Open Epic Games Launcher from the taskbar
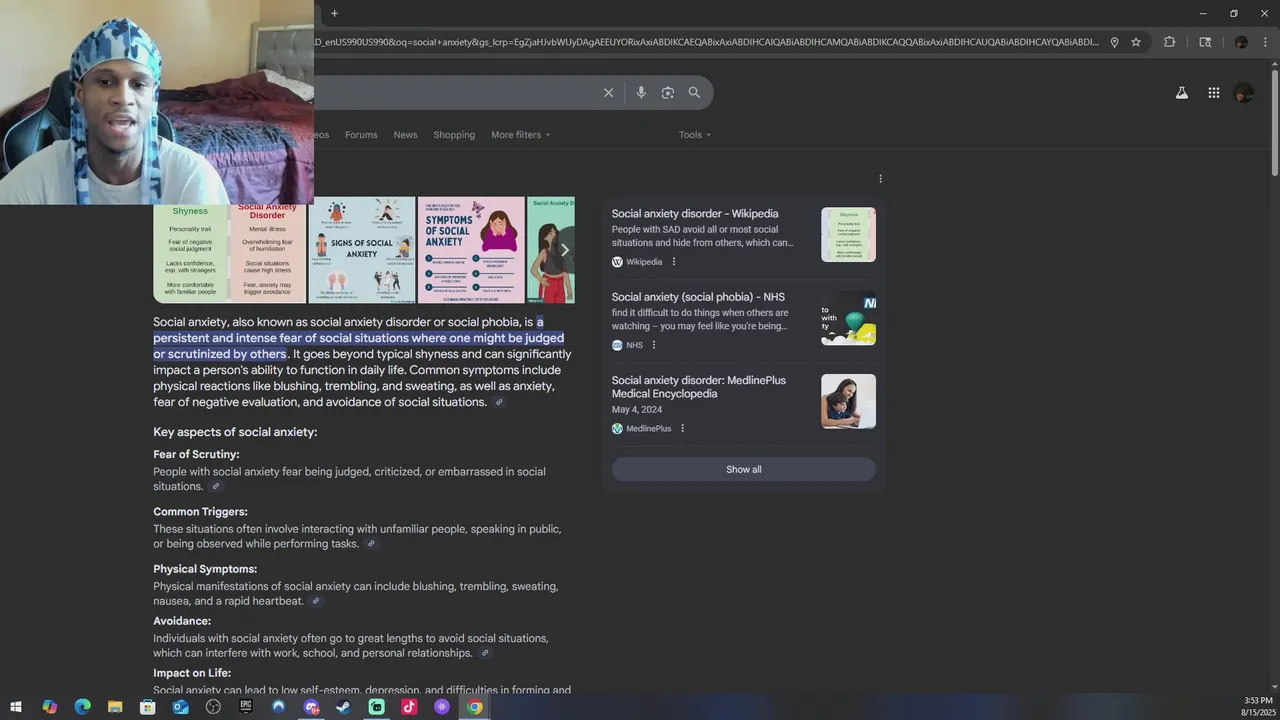 (246, 707)
